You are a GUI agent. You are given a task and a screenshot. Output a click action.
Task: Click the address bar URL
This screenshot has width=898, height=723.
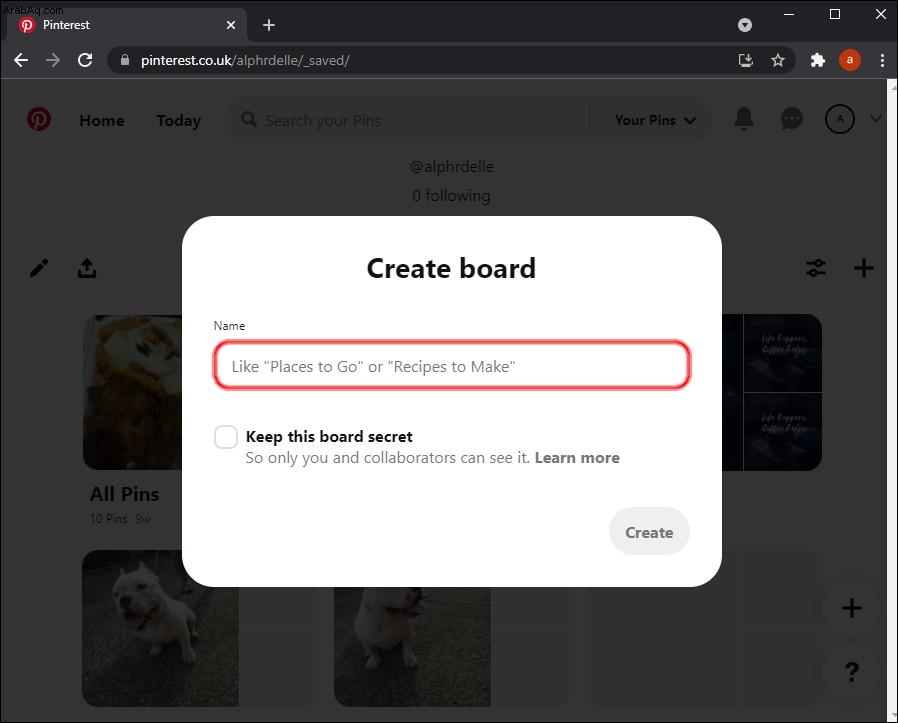click(245, 60)
